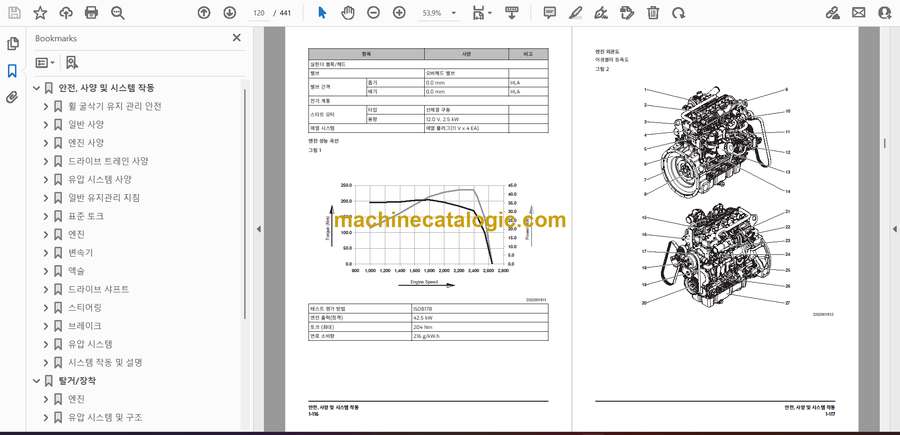Screen dimensions: 900x435
Task: Open the 시스템 작동 및 설명 bookmark
Action: click(105, 362)
